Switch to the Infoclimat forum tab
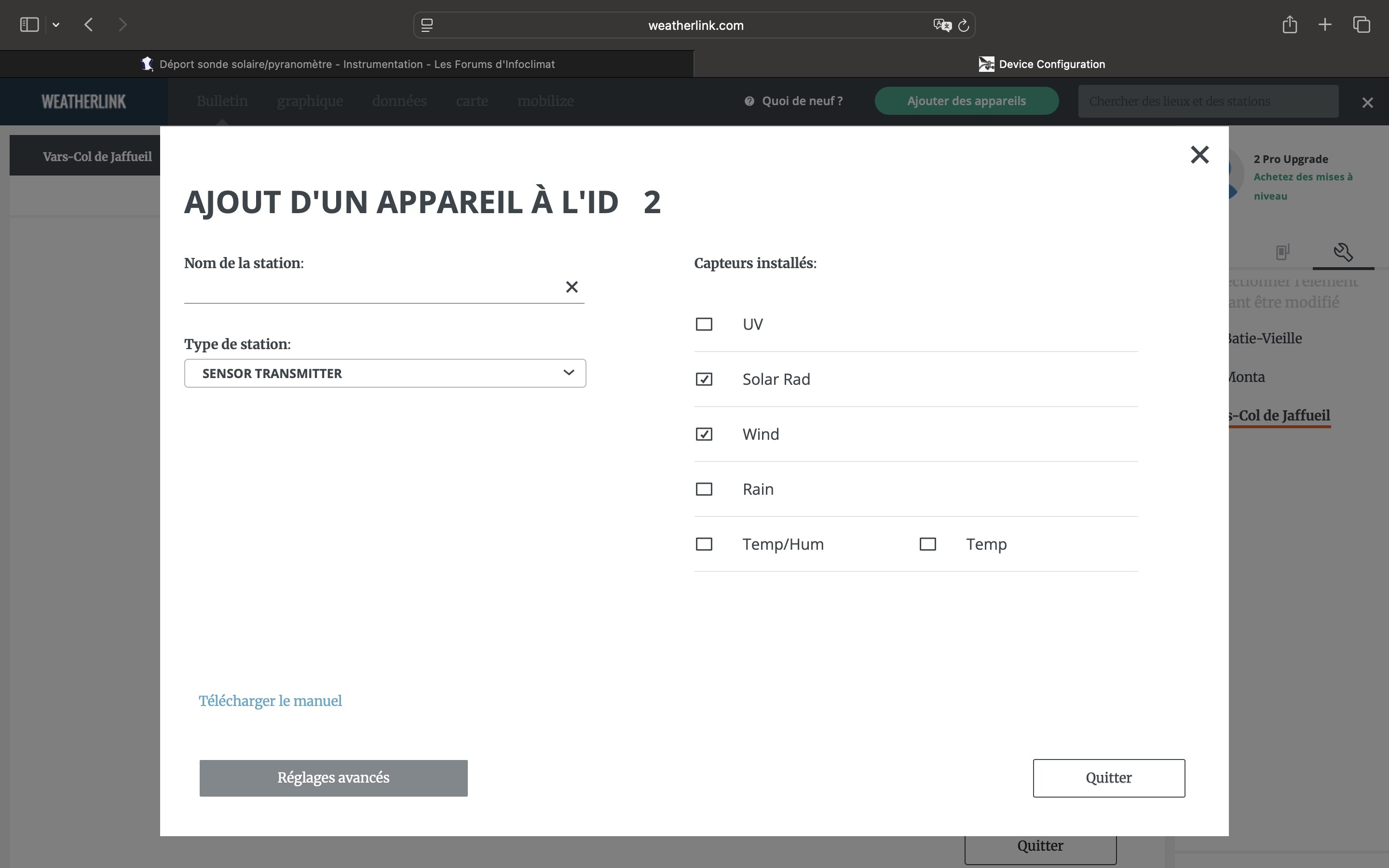 pyautogui.click(x=347, y=64)
